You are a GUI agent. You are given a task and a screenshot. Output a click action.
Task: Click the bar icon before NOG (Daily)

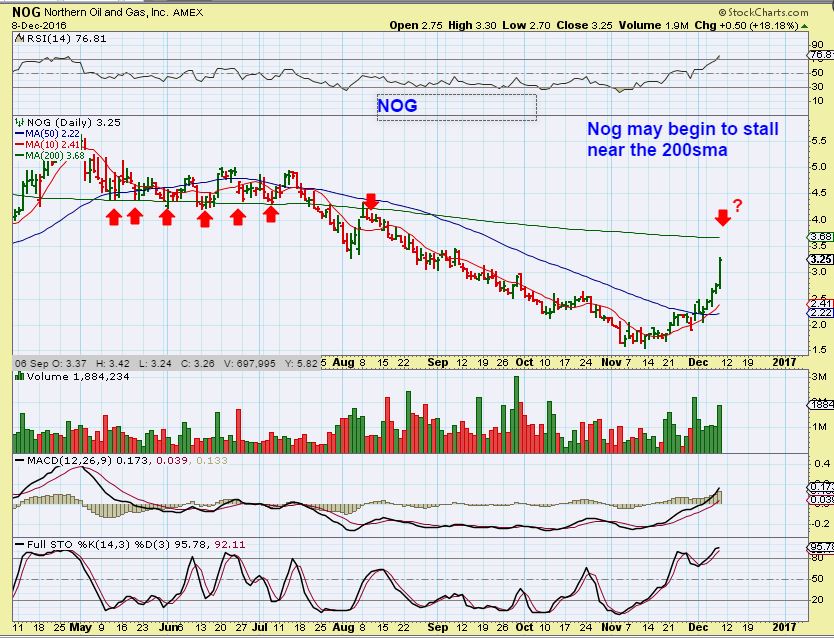pos(20,122)
